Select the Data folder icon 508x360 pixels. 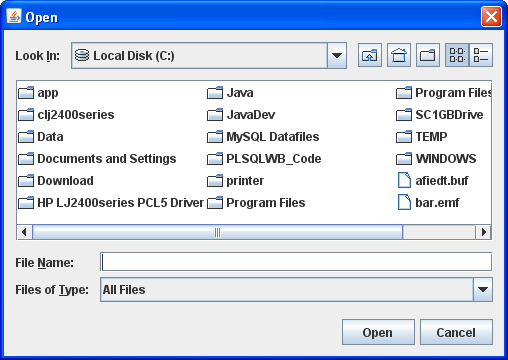[x=26, y=137]
